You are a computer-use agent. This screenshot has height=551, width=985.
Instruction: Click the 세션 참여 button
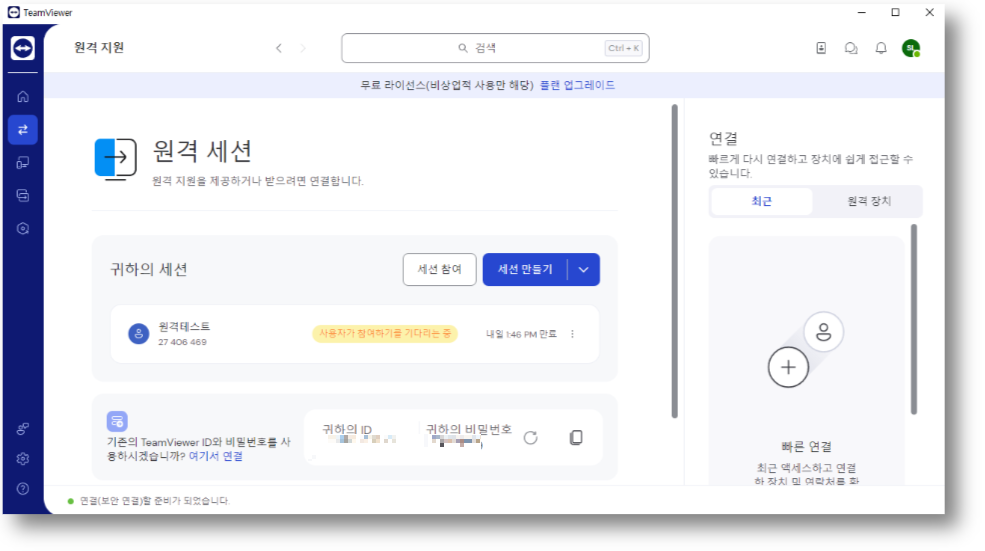pos(440,270)
